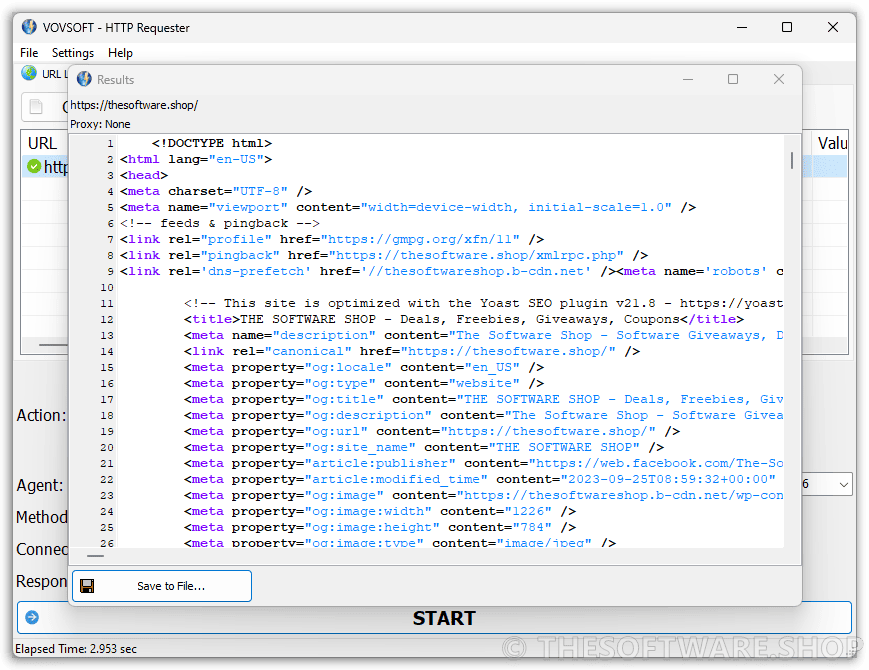Click the canonical link on line 14
Image resolution: width=869 pixels, height=670 pixels.
click(412, 351)
